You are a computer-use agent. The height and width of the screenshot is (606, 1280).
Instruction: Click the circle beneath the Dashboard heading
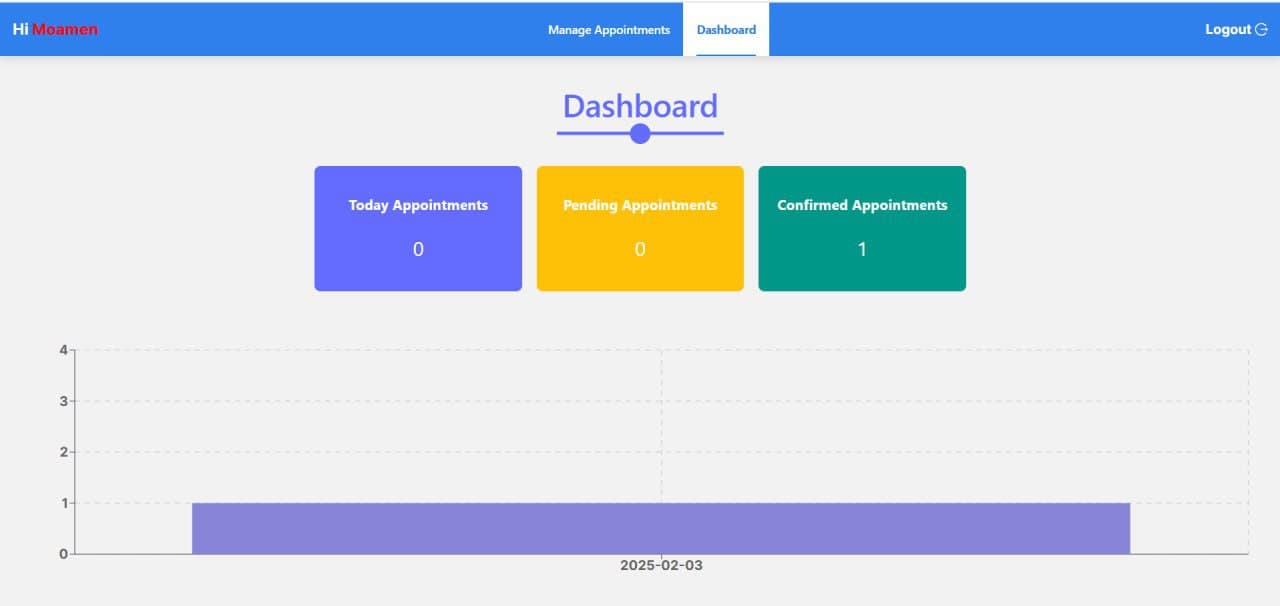(640, 133)
